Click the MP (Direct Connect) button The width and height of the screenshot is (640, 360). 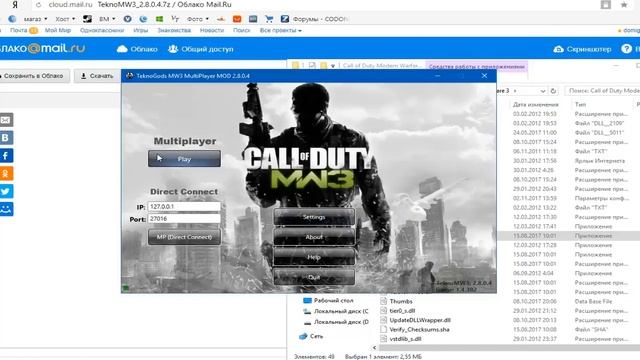184,237
